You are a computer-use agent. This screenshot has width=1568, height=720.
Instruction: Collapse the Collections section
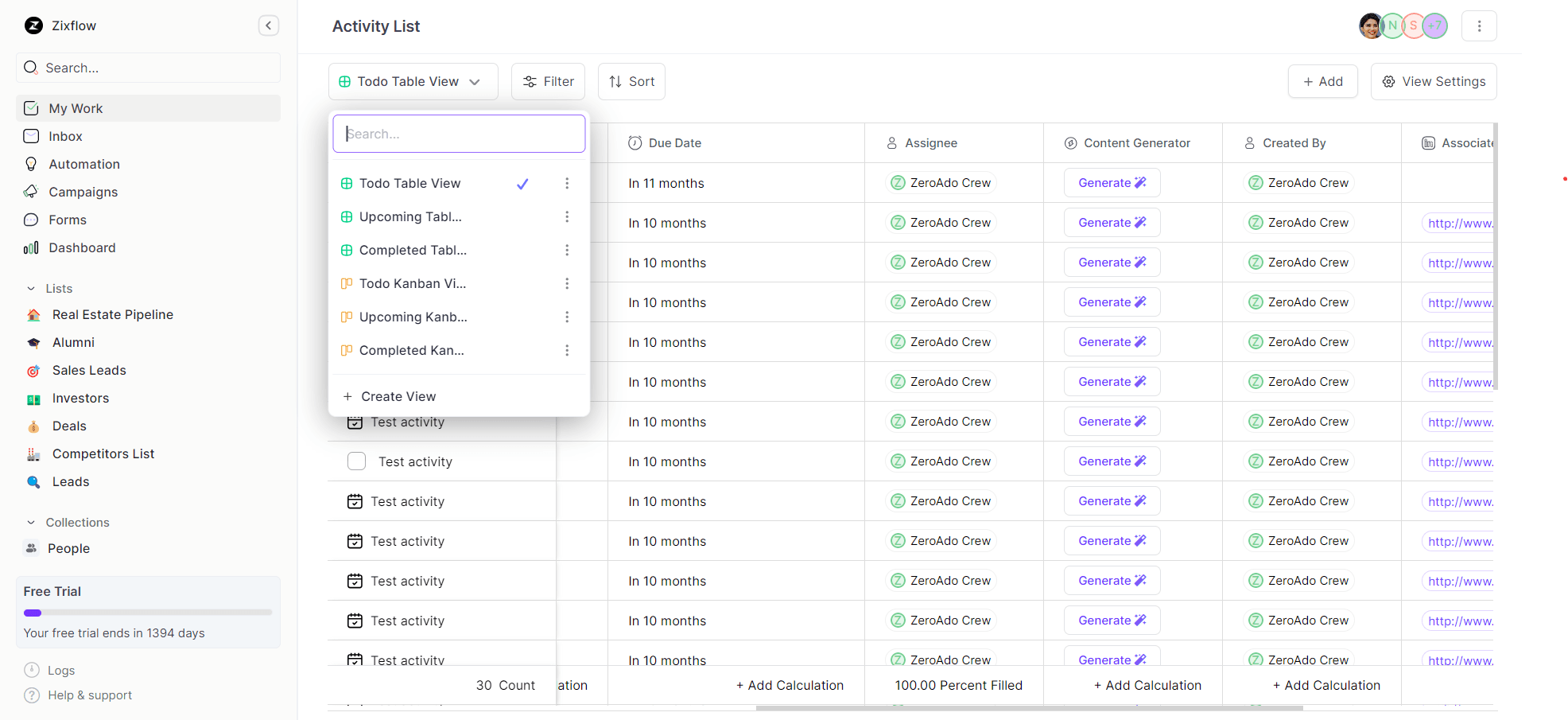(31, 522)
